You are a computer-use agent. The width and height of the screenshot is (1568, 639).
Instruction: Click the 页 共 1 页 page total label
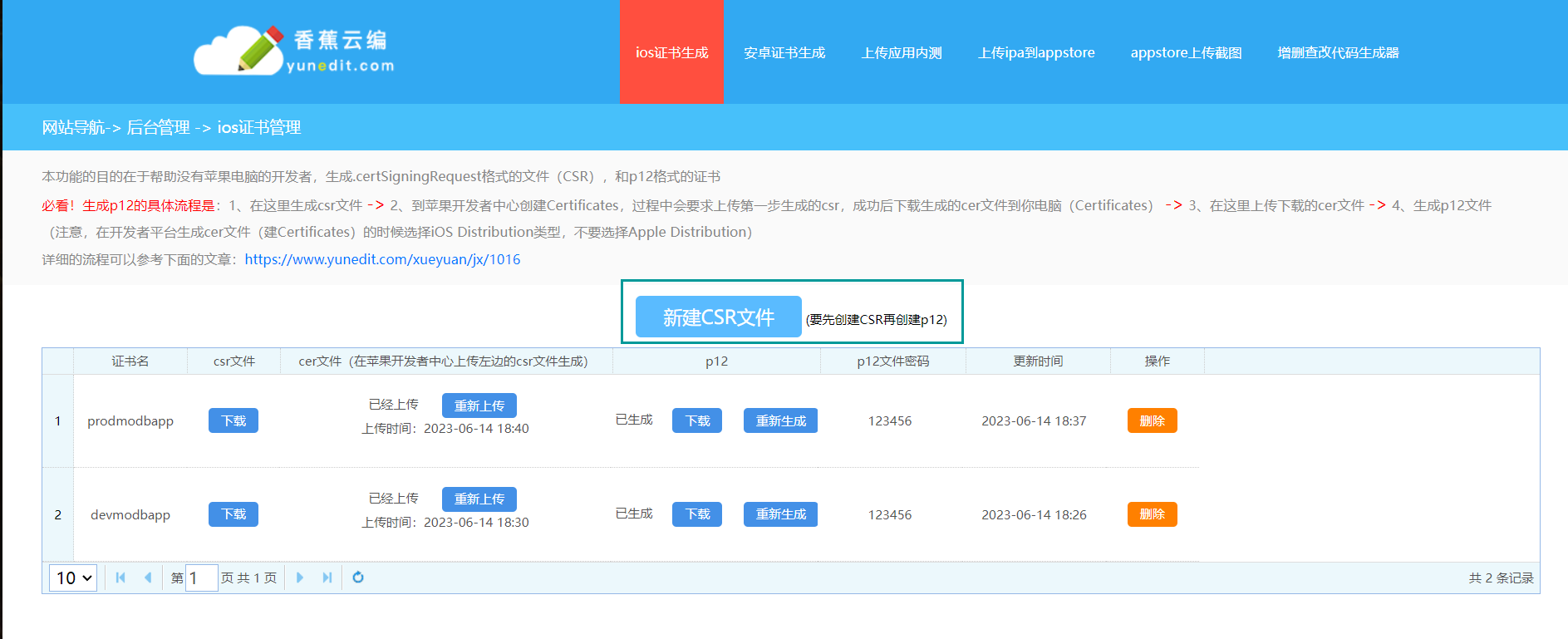pyautogui.click(x=248, y=578)
